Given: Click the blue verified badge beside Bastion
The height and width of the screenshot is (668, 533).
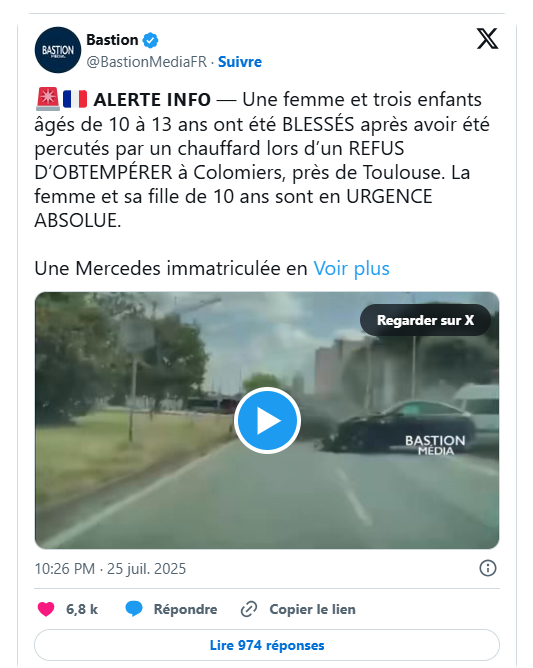Looking at the screenshot, I should tap(150, 40).
